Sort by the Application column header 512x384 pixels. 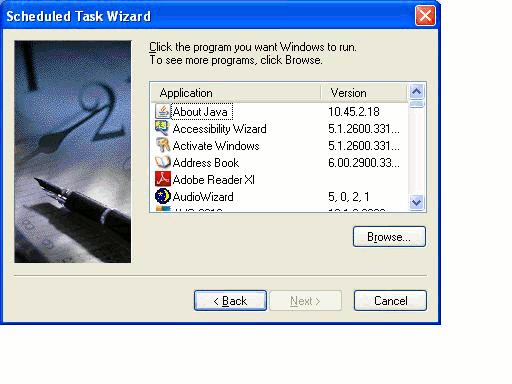click(x=236, y=93)
